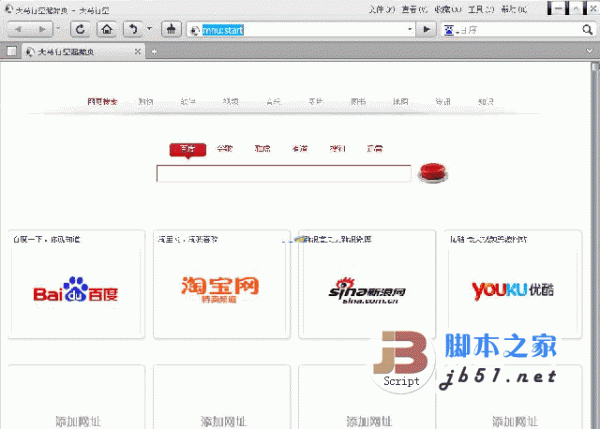600x429 pixels.
Task: Click the square sidebar button left of tabs
Action: (x=11, y=51)
